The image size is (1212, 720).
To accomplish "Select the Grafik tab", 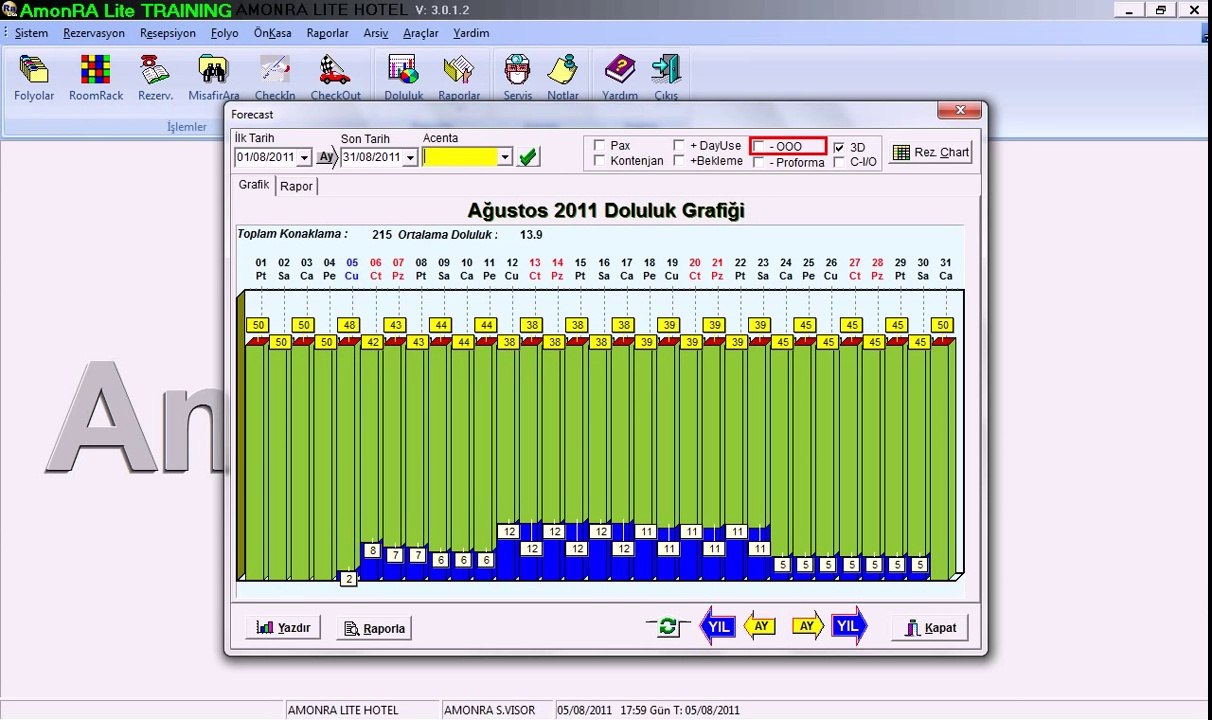I will pos(254,185).
